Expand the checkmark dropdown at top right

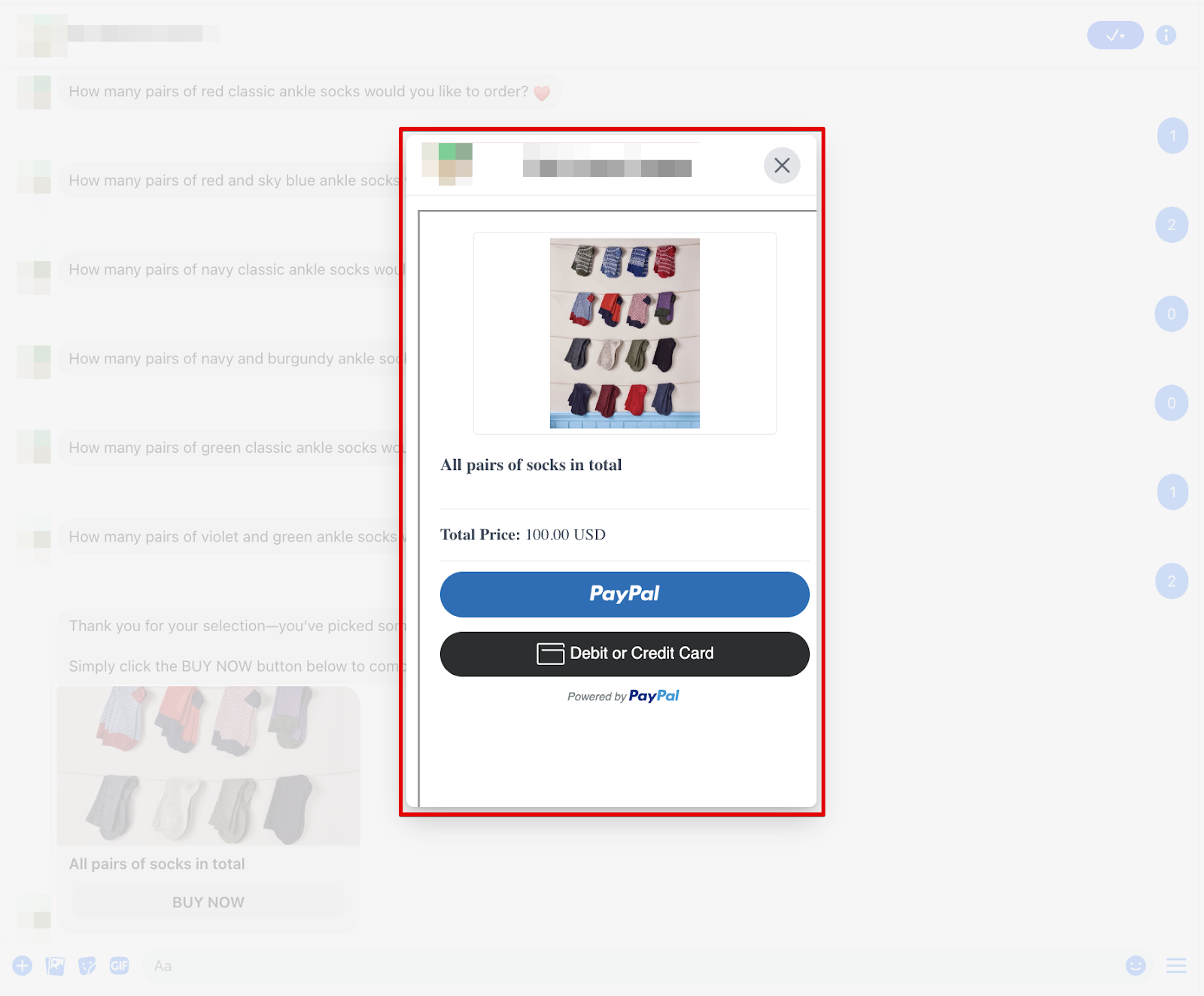point(1115,35)
